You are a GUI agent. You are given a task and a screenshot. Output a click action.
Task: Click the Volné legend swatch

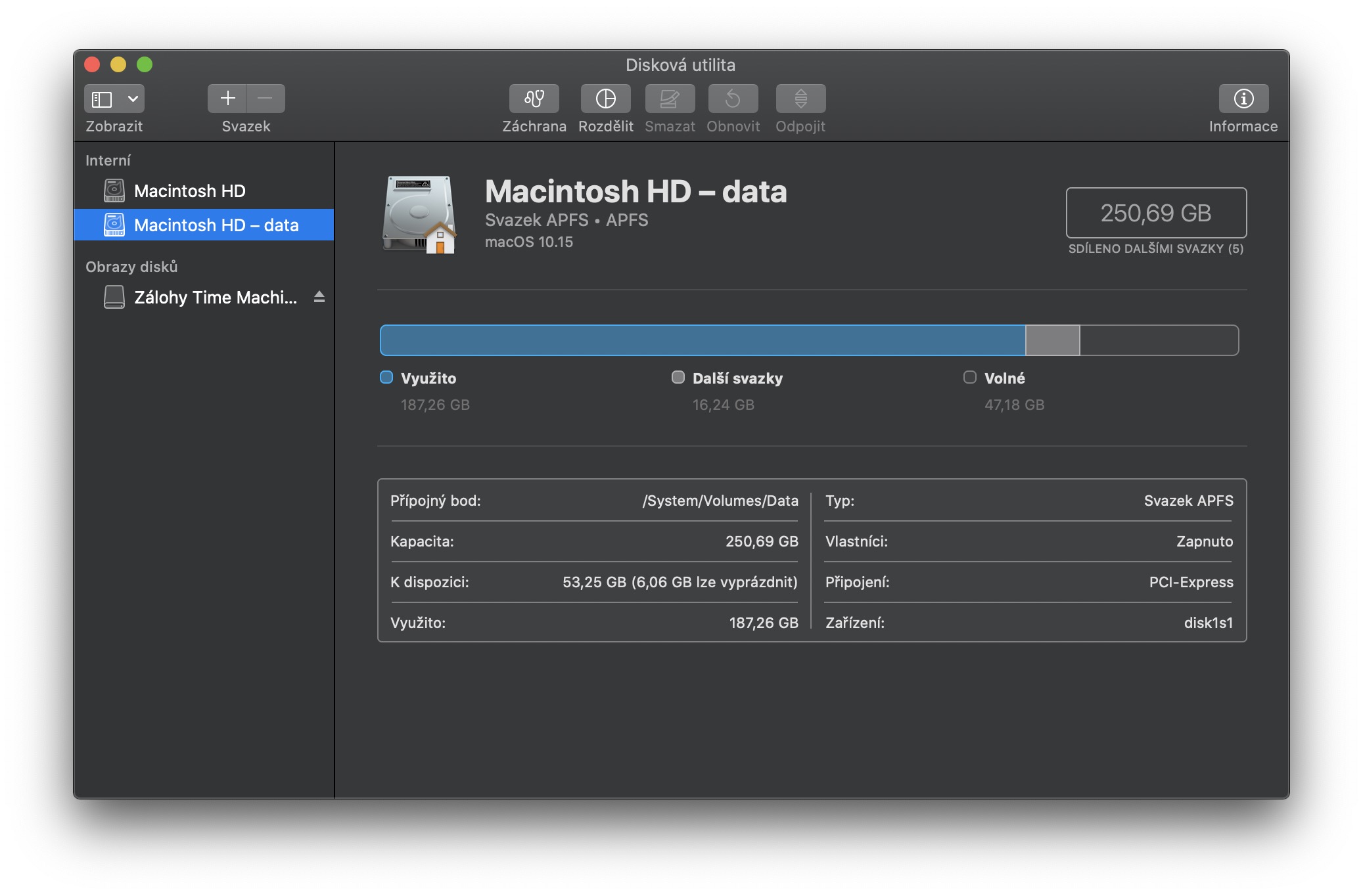click(x=969, y=377)
